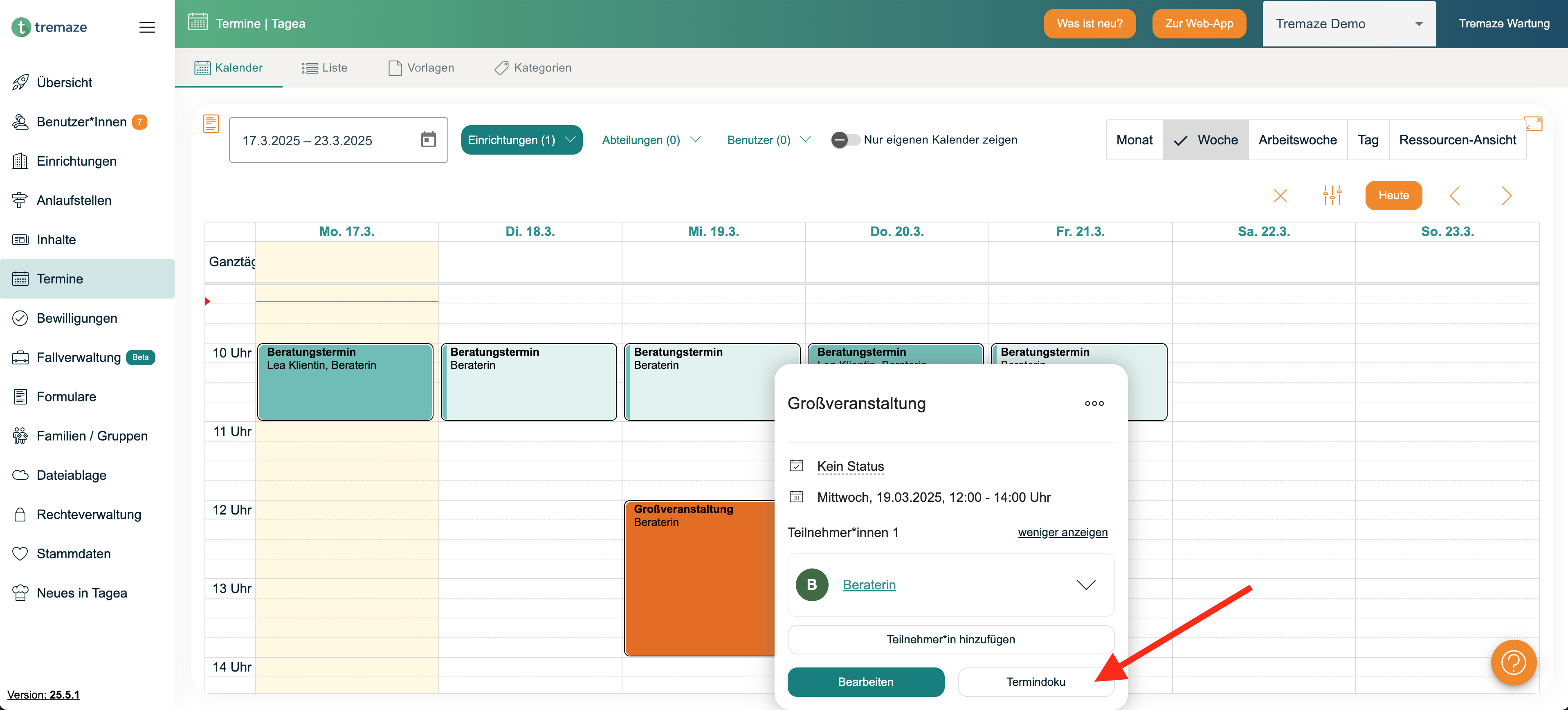Viewport: 1568px width, 710px height.
Task: Open the three-dots menu in Großveranstaltung popup
Action: (1094, 404)
